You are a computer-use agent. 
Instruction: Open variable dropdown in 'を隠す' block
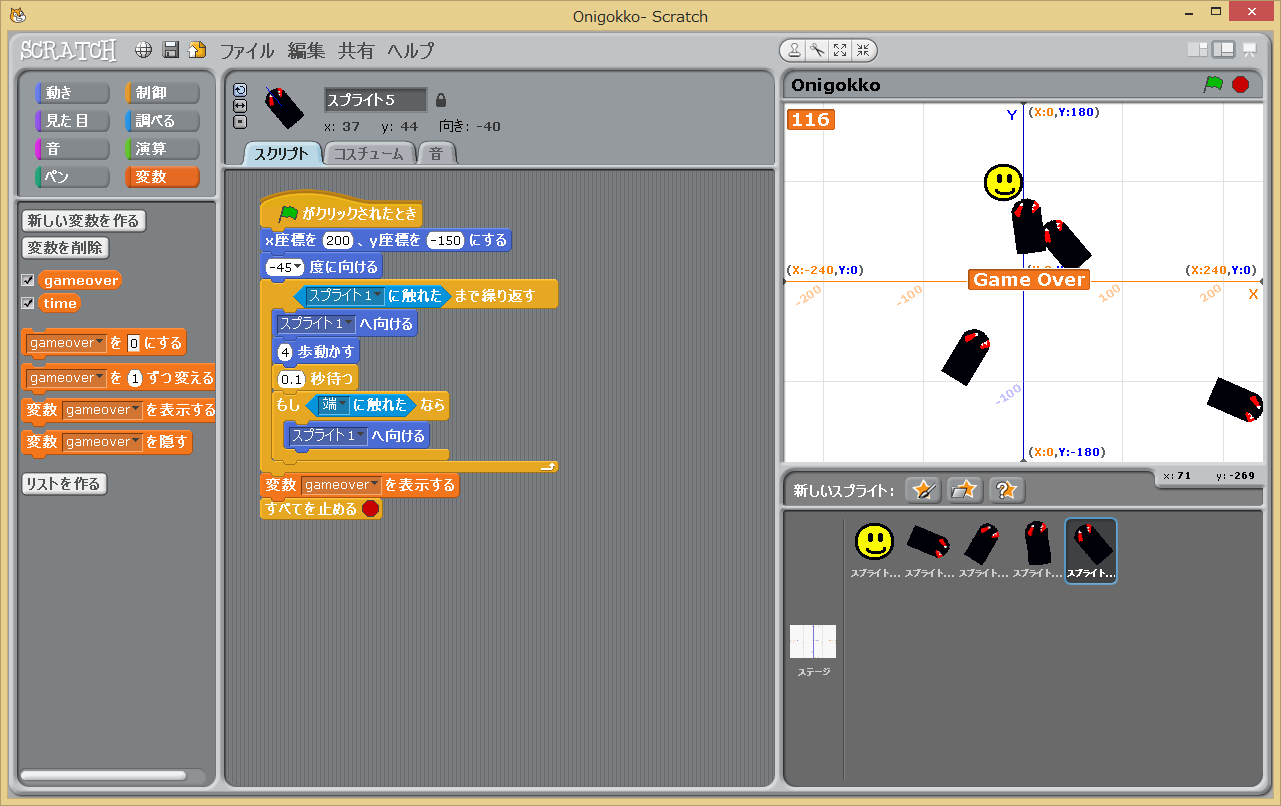pos(101,442)
